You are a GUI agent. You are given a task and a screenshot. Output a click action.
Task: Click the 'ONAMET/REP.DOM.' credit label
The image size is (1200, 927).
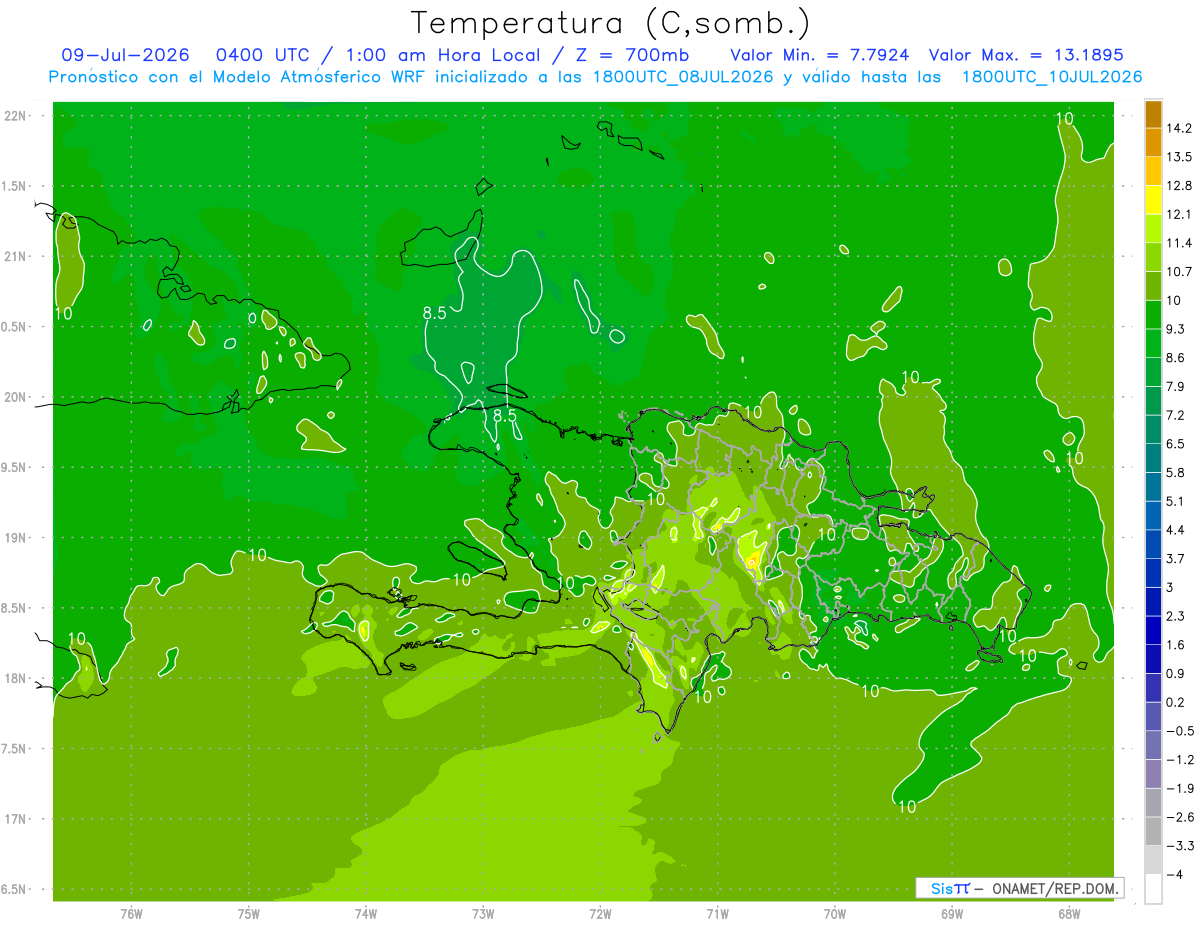click(x=1055, y=888)
